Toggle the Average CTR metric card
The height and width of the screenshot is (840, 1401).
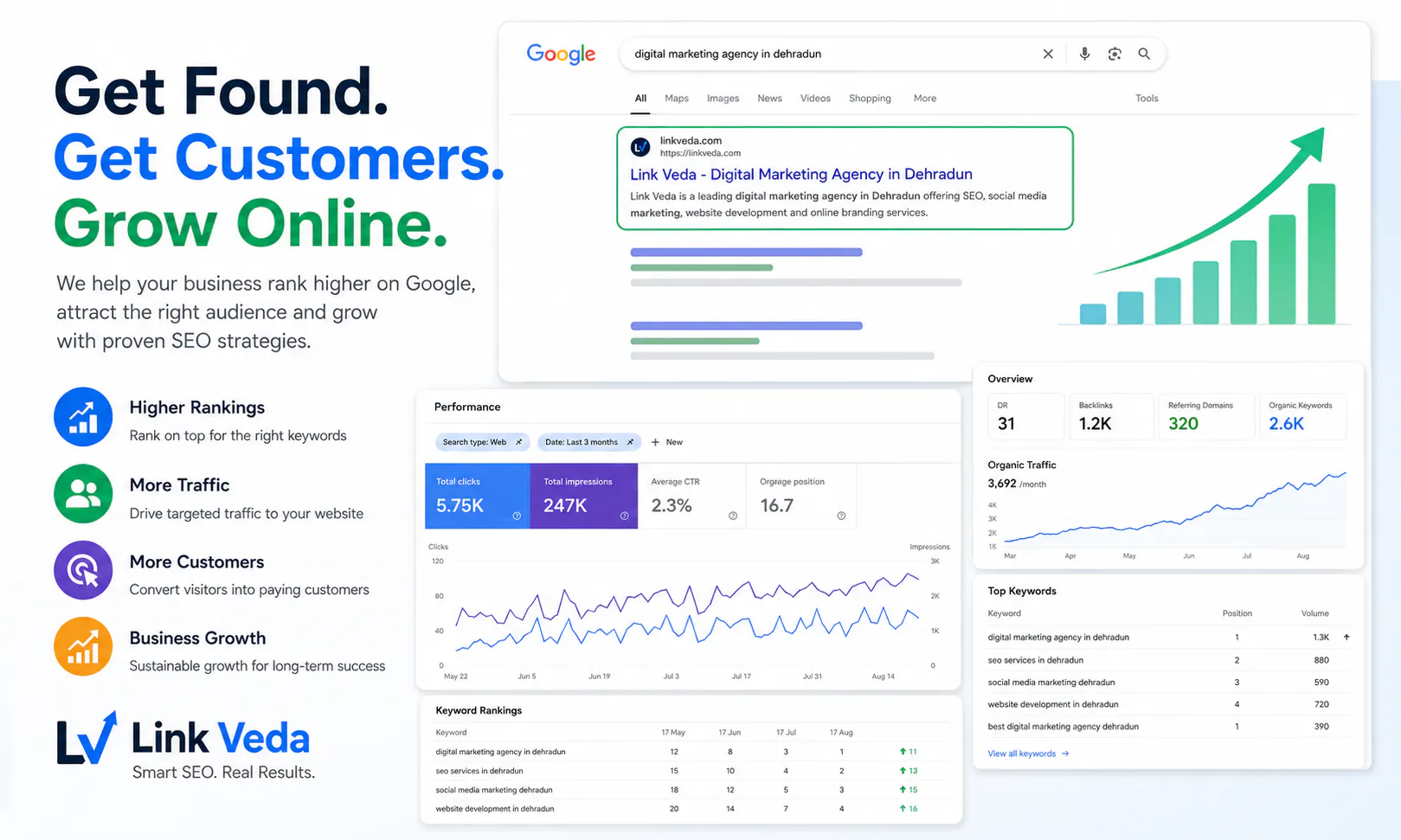pyautogui.click(x=691, y=496)
